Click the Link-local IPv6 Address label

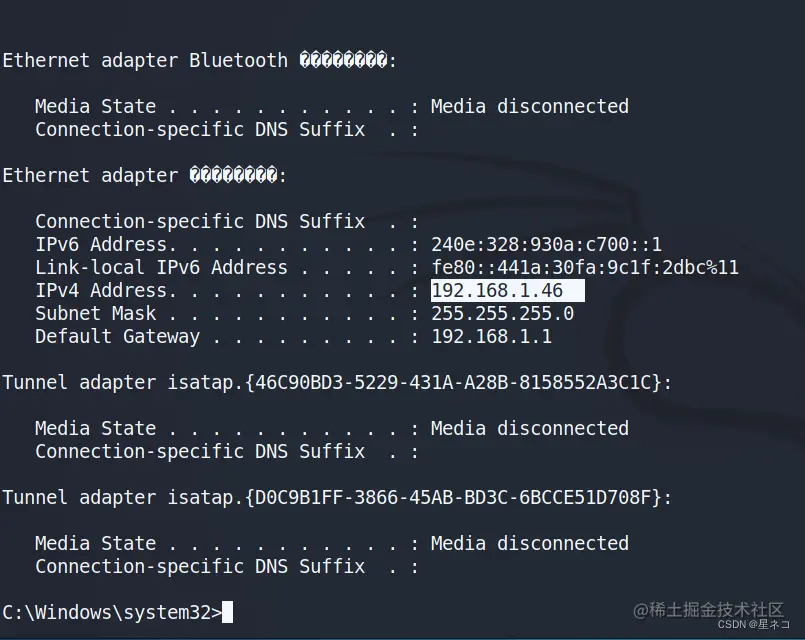coord(161,268)
